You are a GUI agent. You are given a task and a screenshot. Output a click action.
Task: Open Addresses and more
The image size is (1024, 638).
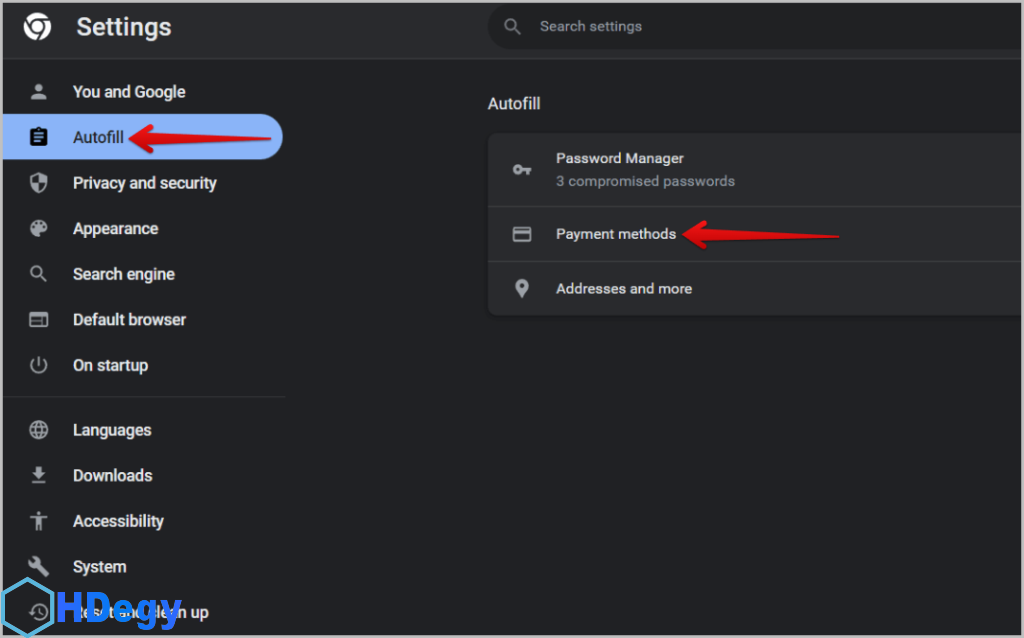(x=624, y=289)
